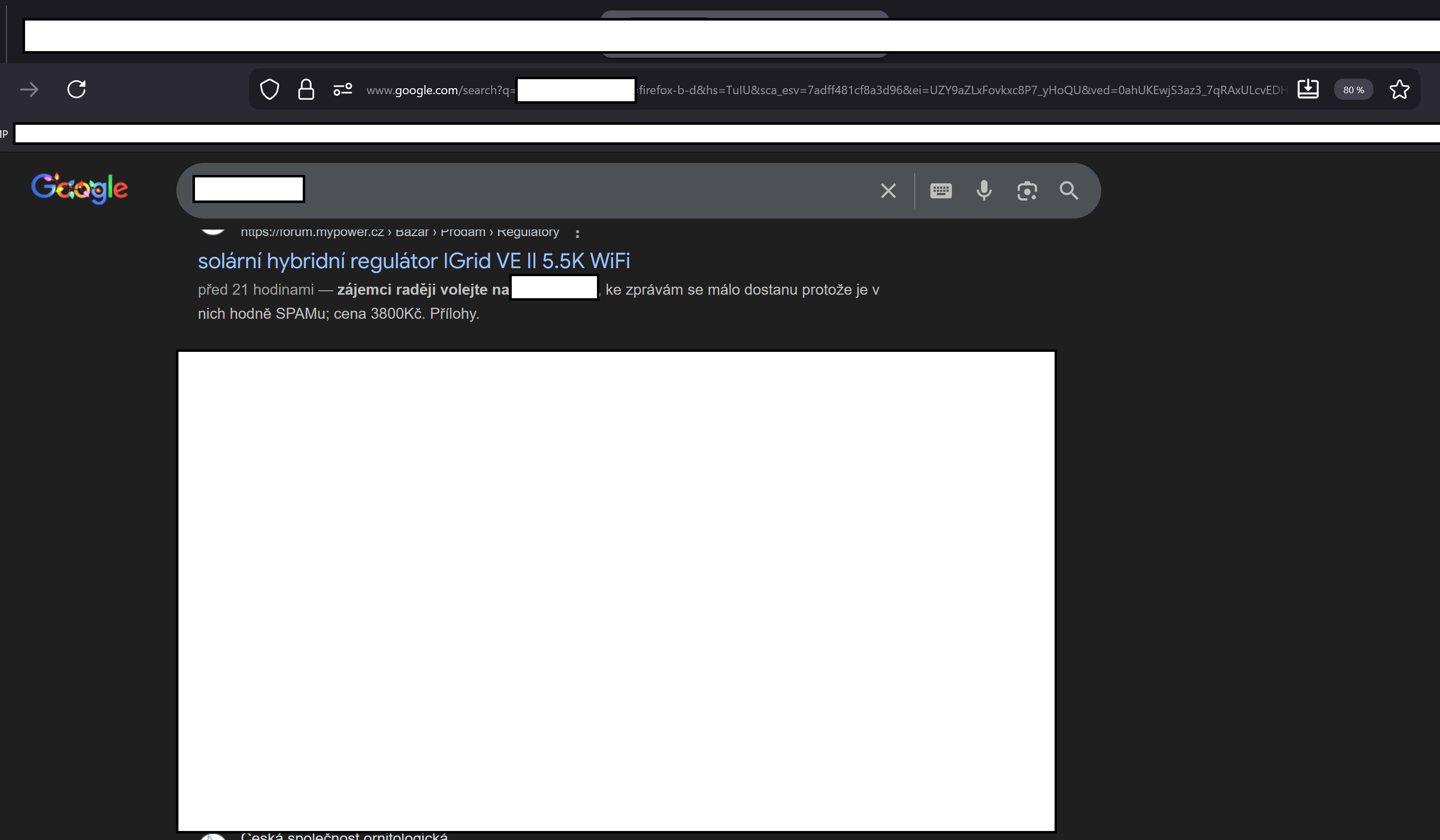
Task: Open the tracking protection shield panel
Action: coord(269,90)
